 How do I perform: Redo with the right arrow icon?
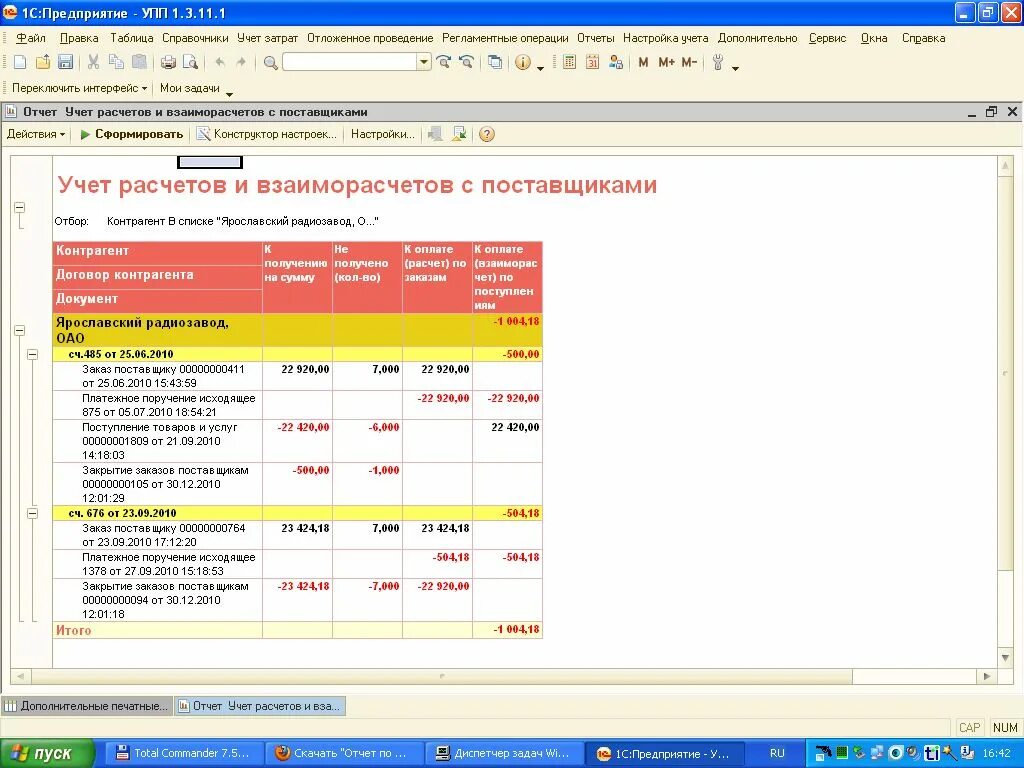coord(242,63)
